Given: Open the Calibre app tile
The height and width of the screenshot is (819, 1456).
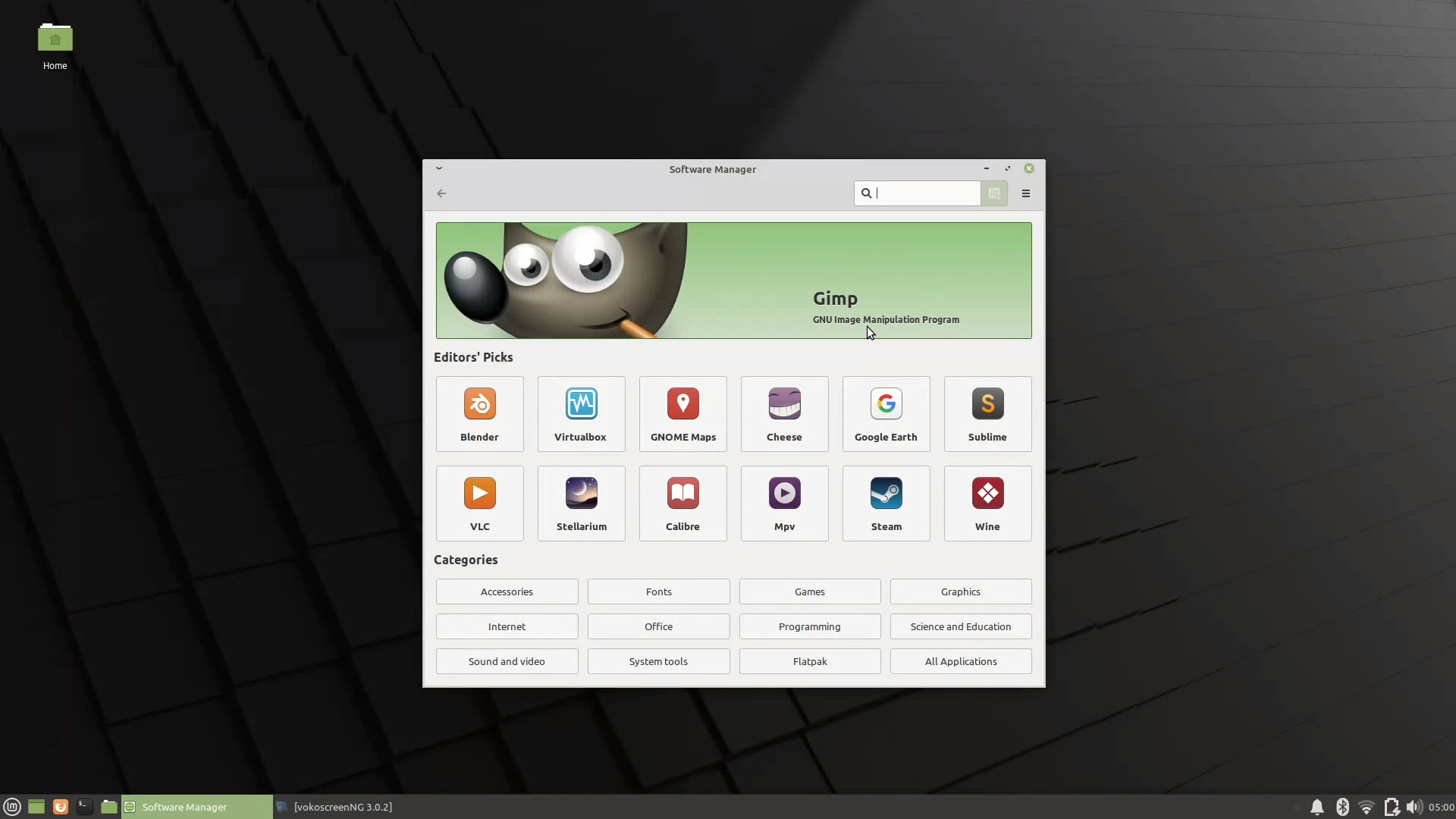Looking at the screenshot, I should (682, 504).
